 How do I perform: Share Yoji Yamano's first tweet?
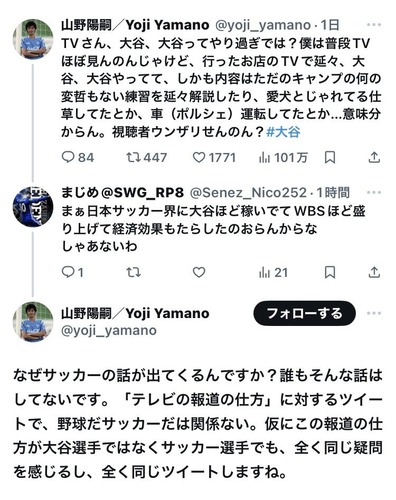[374, 157]
